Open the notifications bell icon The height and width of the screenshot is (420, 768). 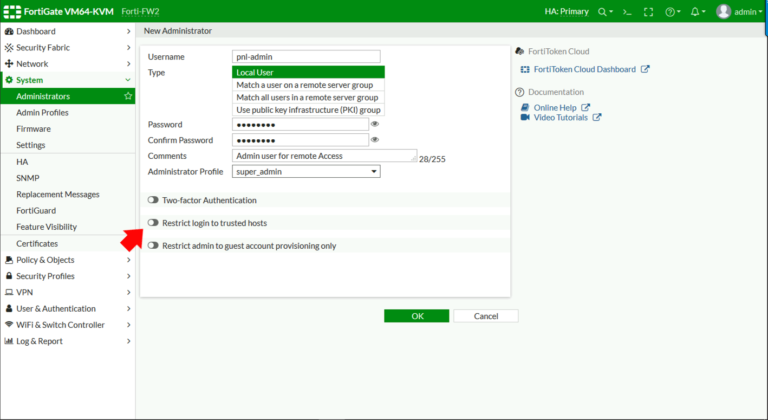[695, 12]
